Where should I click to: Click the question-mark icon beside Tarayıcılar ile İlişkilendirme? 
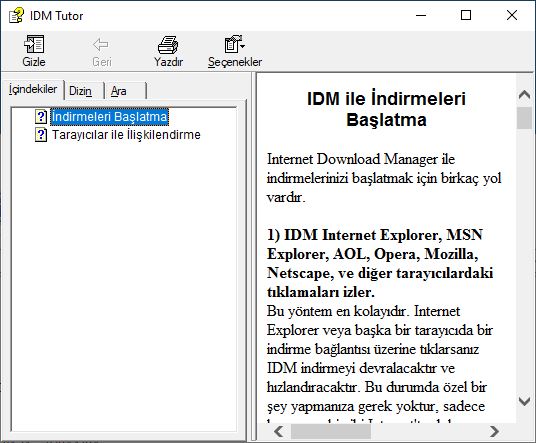41,135
